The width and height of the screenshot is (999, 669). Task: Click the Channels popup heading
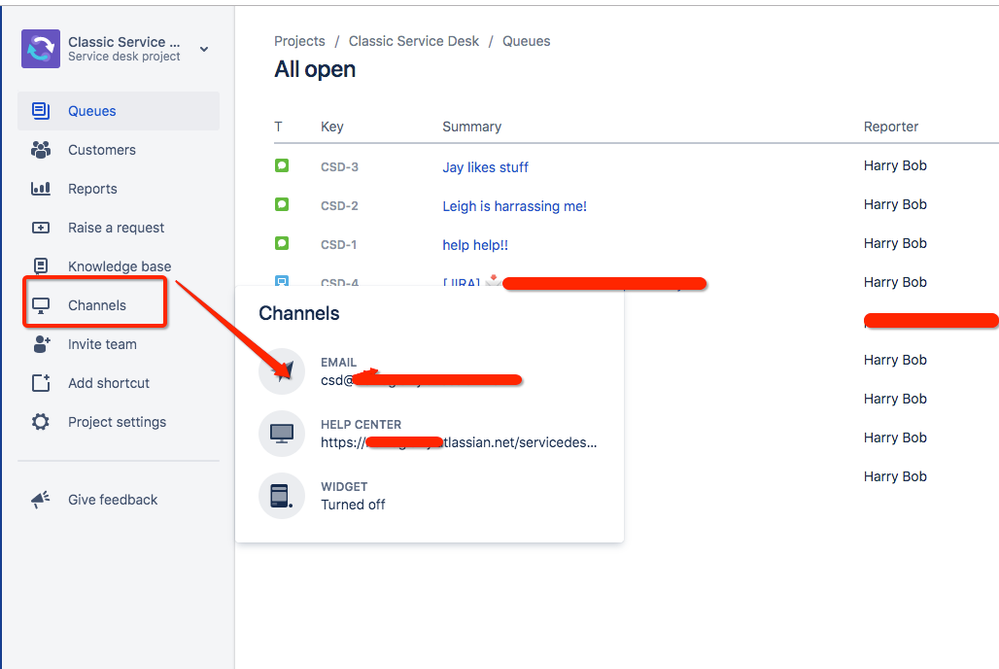[x=299, y=313]
